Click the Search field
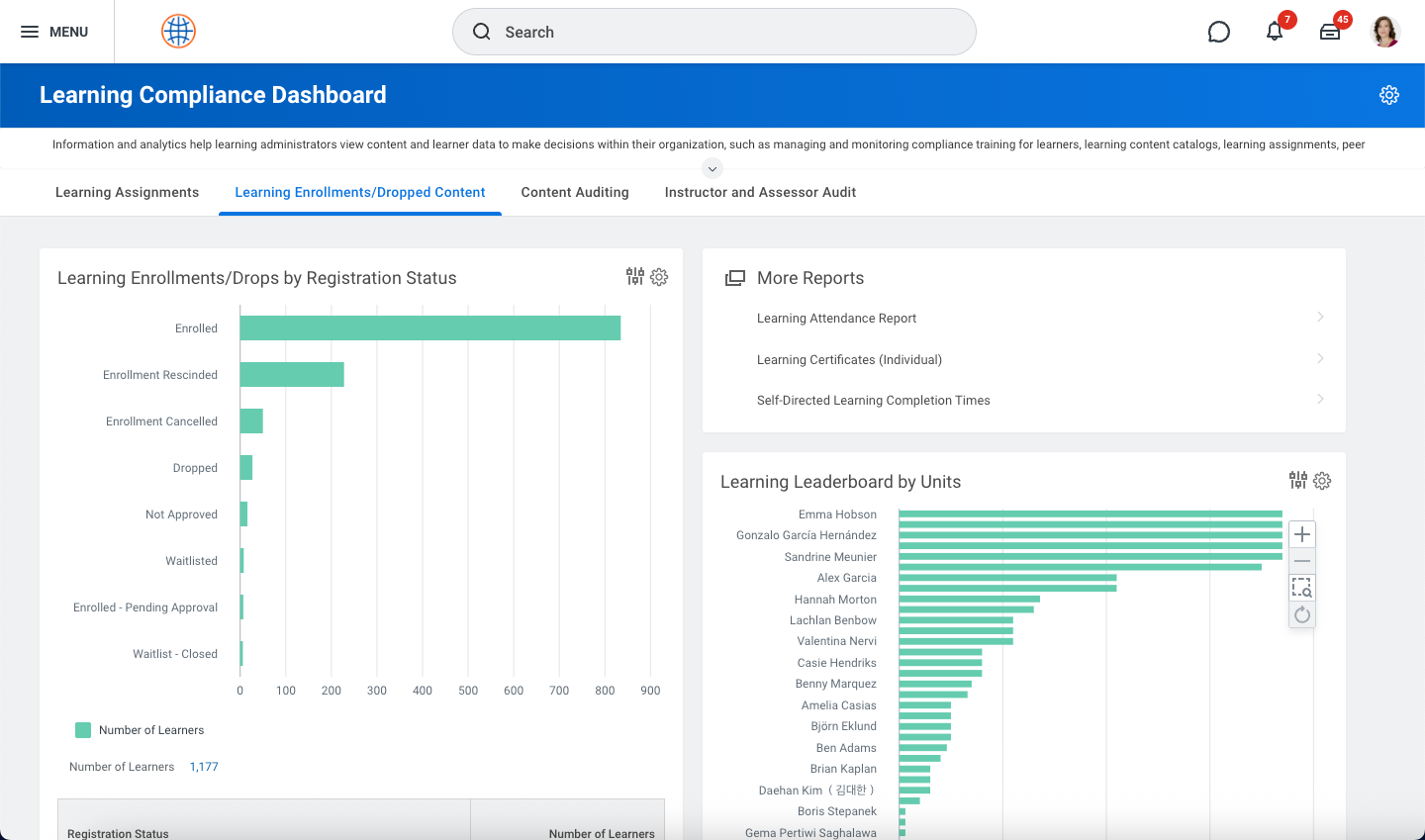1425x840 pixels. (x=714, y=32)
